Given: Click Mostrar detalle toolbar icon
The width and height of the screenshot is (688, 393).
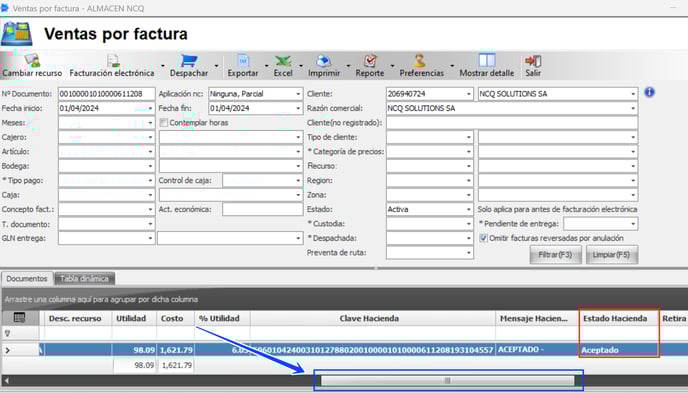Looking at the screenshot, I should click(487, 61).
